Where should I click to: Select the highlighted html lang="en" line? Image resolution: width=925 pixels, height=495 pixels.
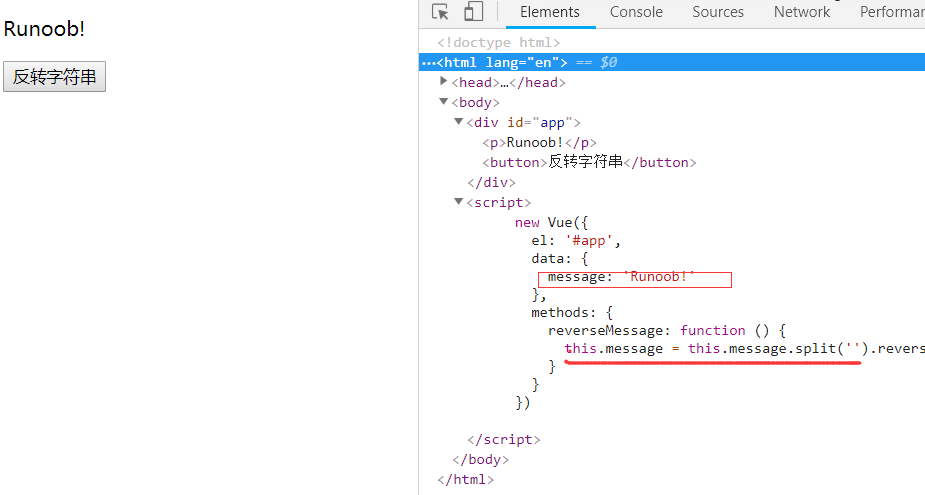(x=502, y=62)
